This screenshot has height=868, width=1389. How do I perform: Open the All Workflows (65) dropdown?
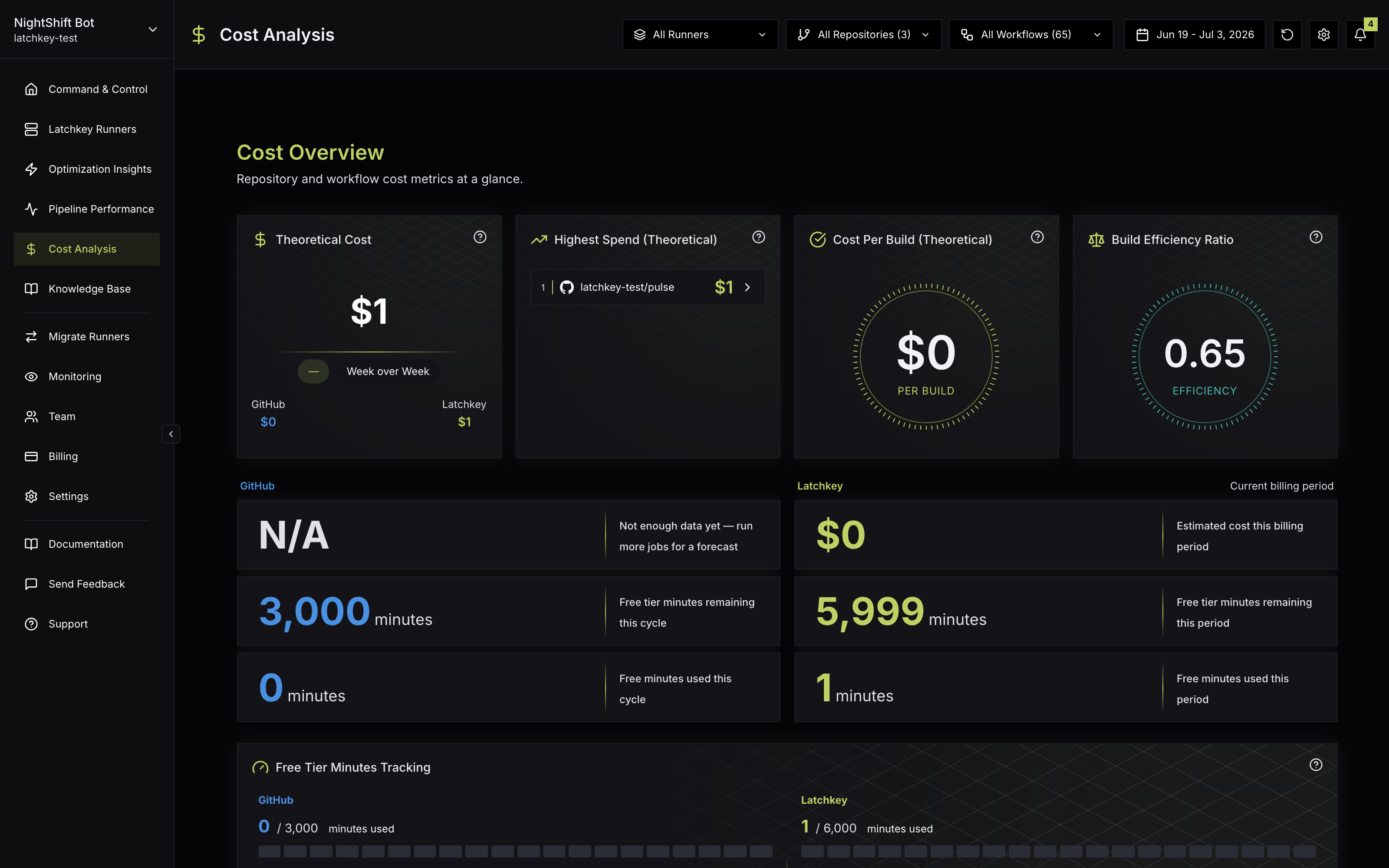(x=1031, y=34)
